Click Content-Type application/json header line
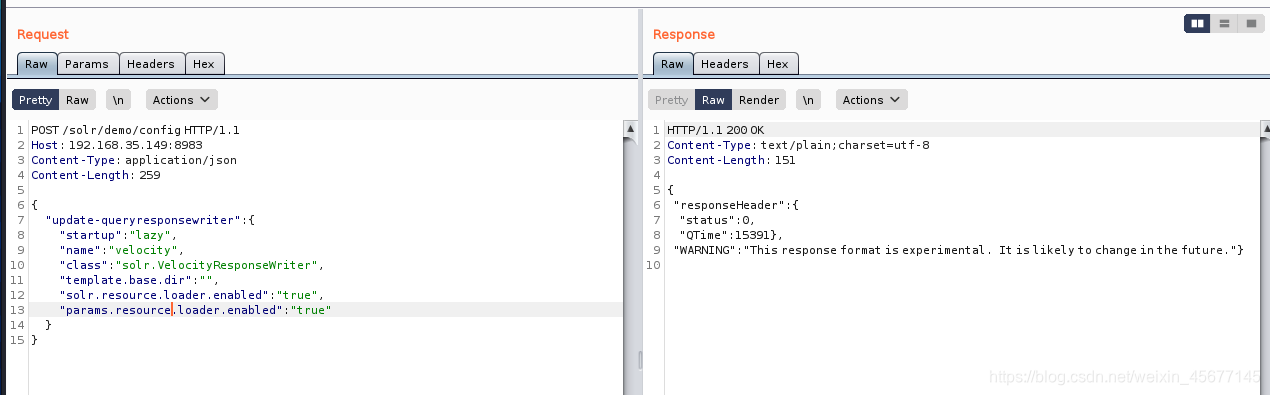Image resolution: width=1270 pixels, height=395 pixels. tap(134, 160)
